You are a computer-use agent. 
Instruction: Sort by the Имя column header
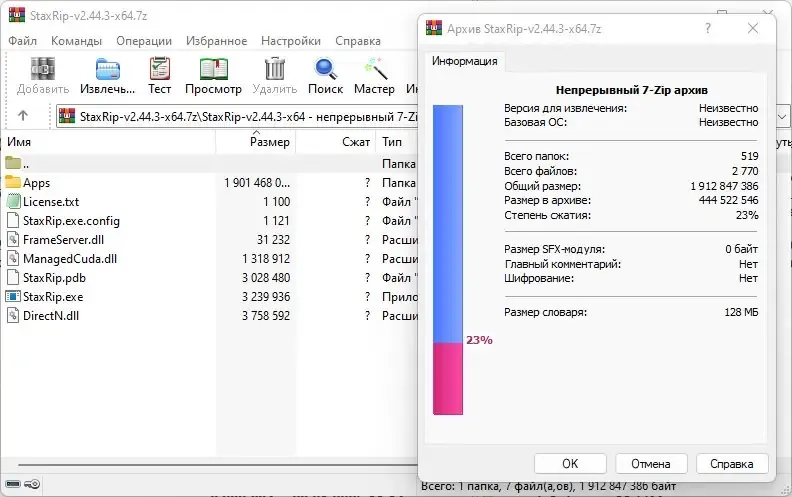tap(109, 142)
